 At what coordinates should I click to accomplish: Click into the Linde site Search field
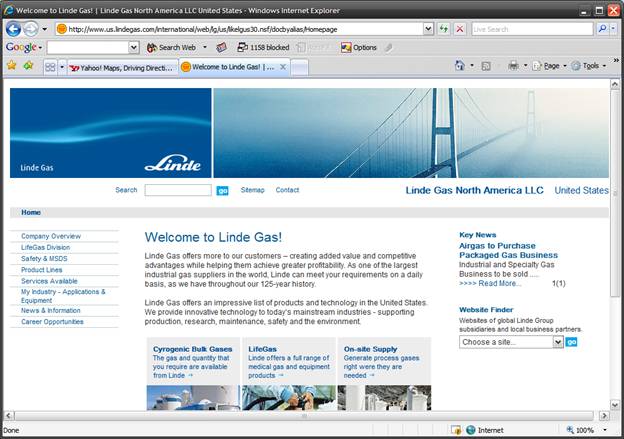[178, 190]
